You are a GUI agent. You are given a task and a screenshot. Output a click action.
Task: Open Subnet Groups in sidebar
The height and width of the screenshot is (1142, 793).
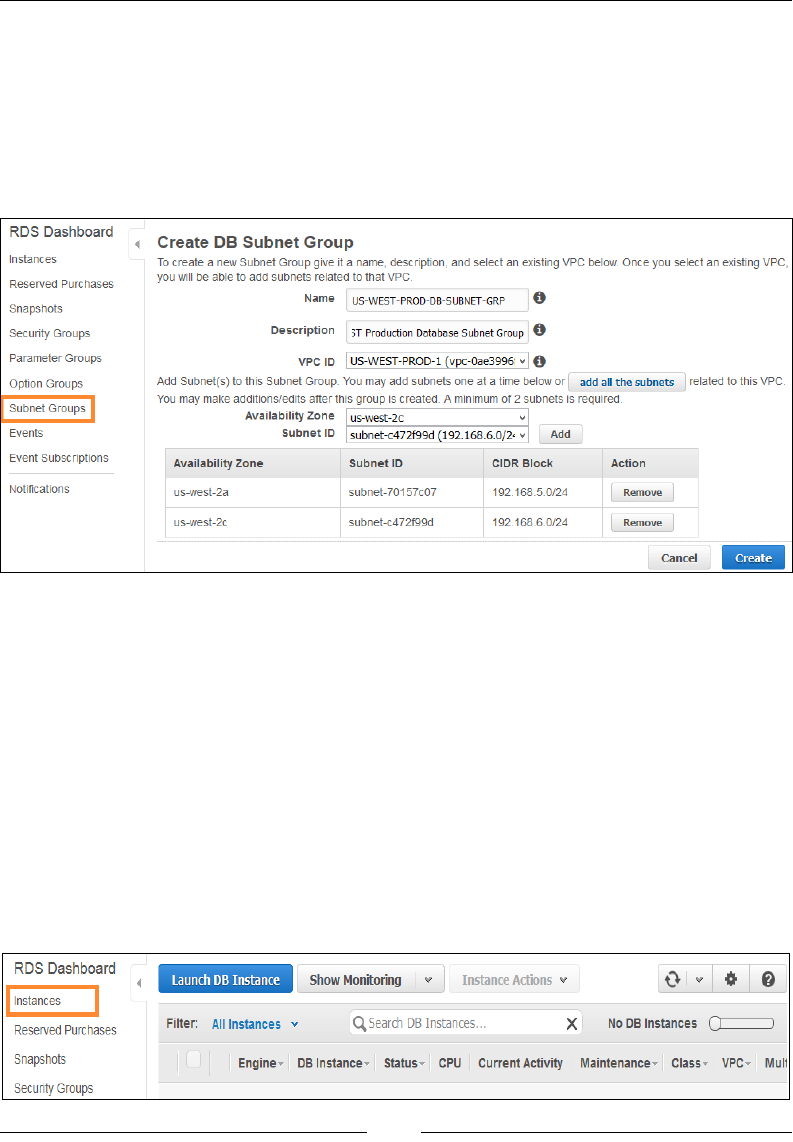47,409
